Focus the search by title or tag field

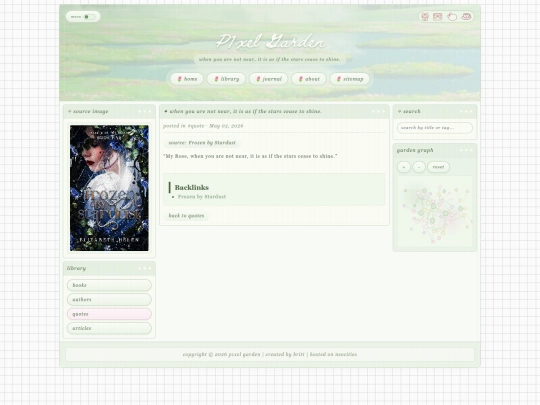[435, 128]
